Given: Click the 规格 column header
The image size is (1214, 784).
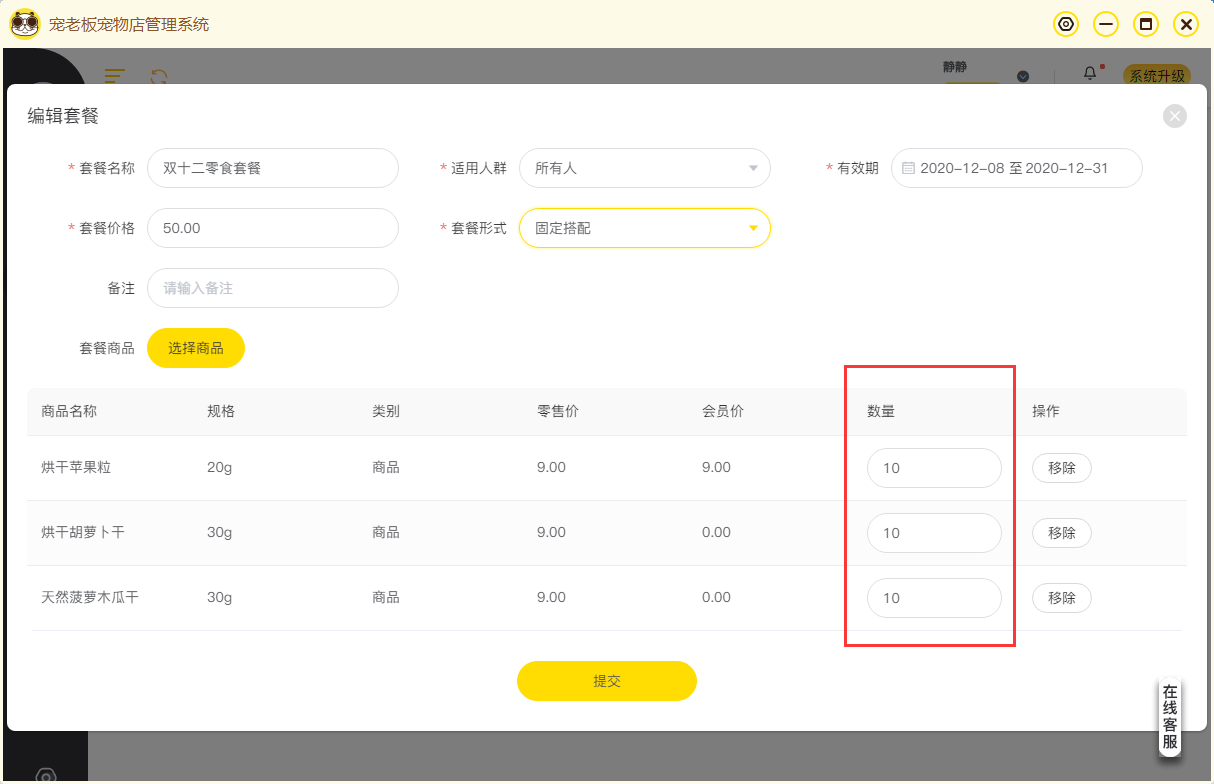Looking at the screenshot, I should [221, 411].
